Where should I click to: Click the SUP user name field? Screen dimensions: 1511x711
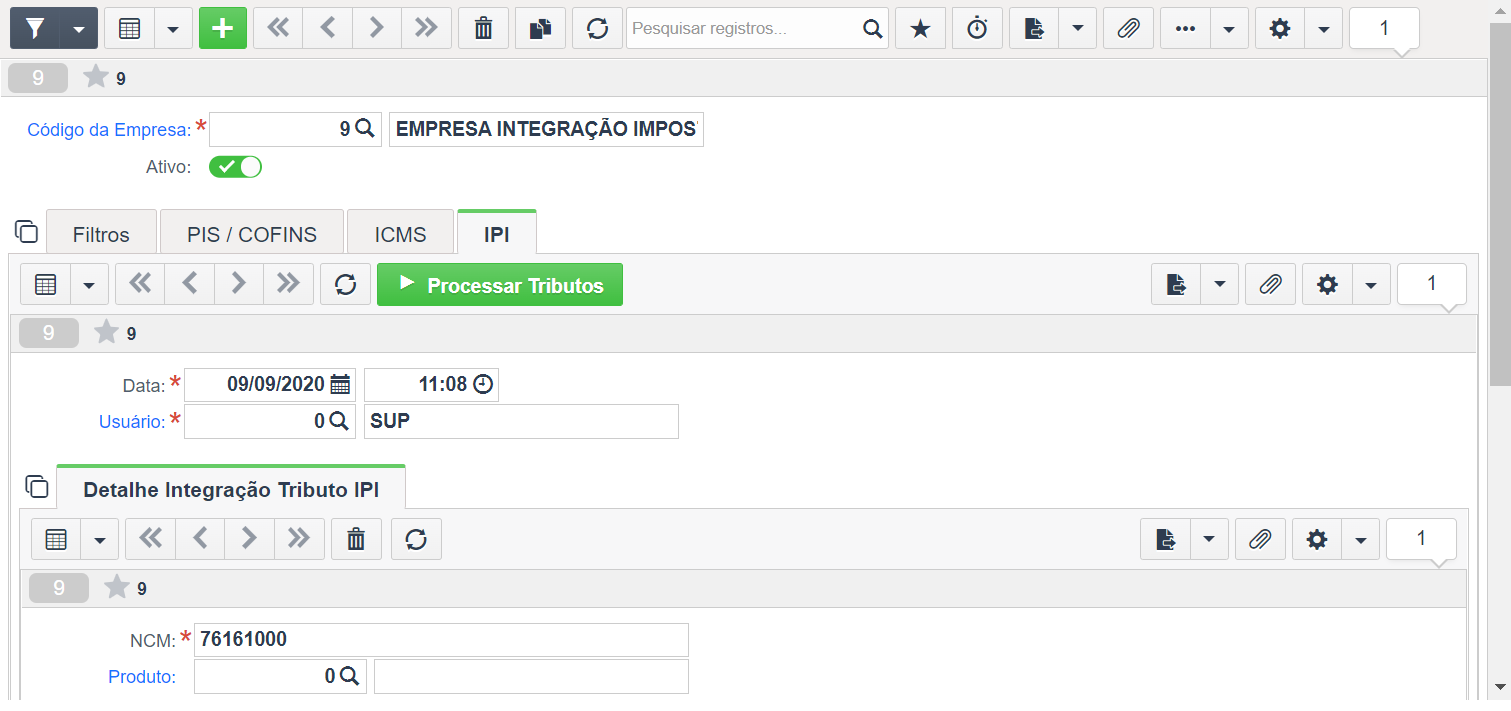521,421
